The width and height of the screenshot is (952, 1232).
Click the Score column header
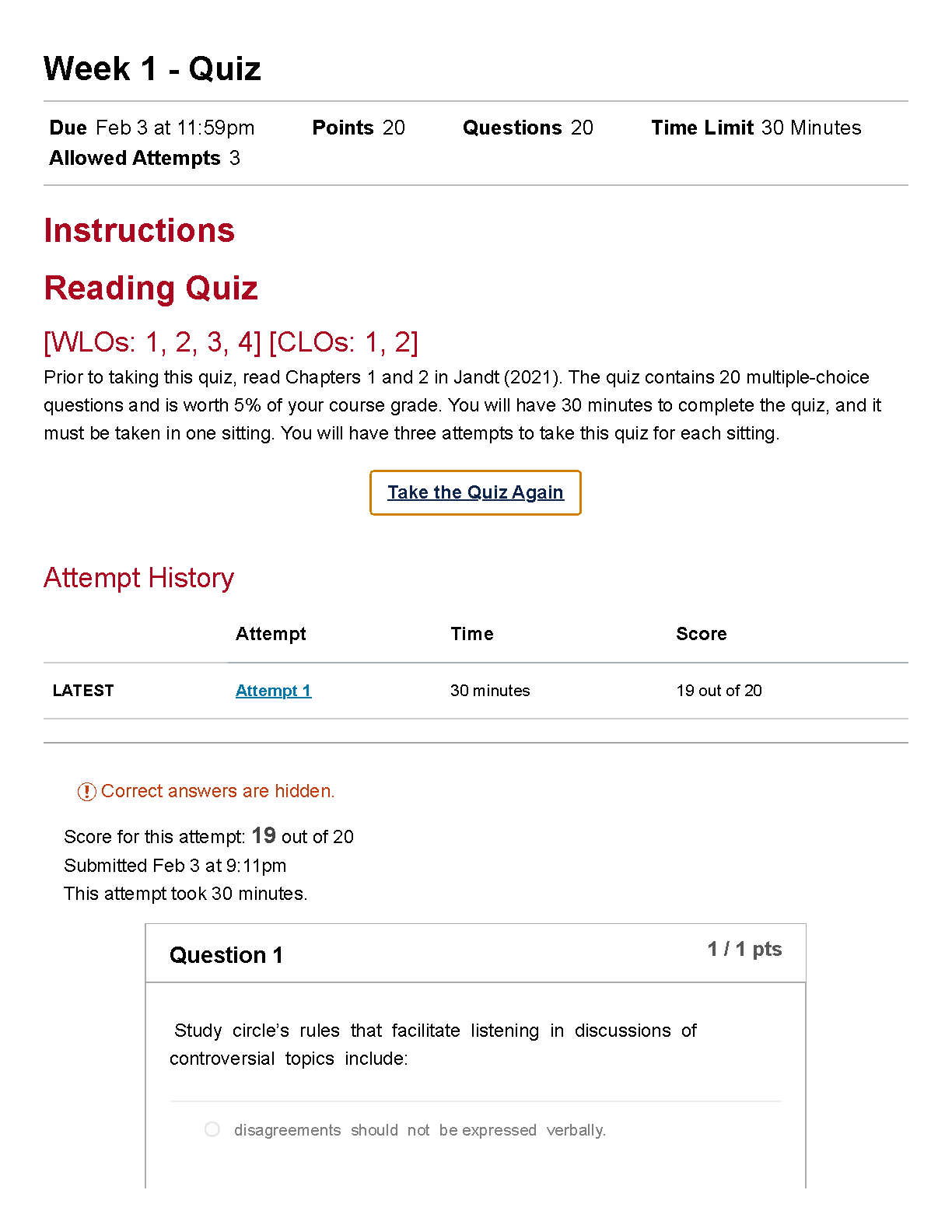(x=701, y=634)
